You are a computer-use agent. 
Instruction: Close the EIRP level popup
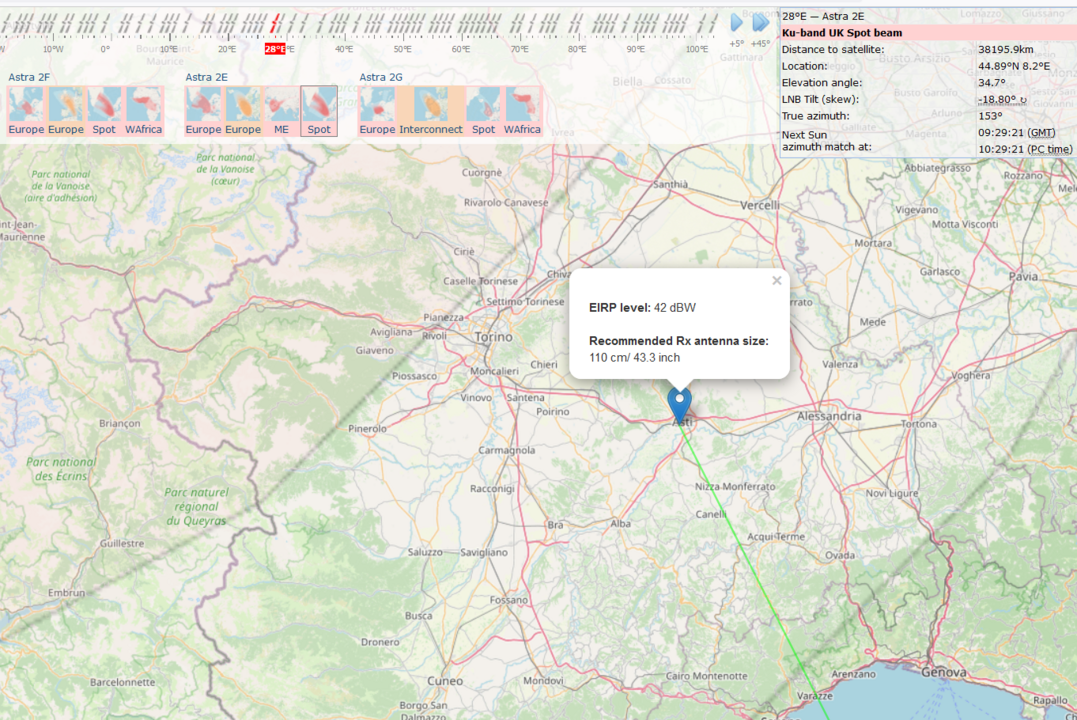coord(776,281)
